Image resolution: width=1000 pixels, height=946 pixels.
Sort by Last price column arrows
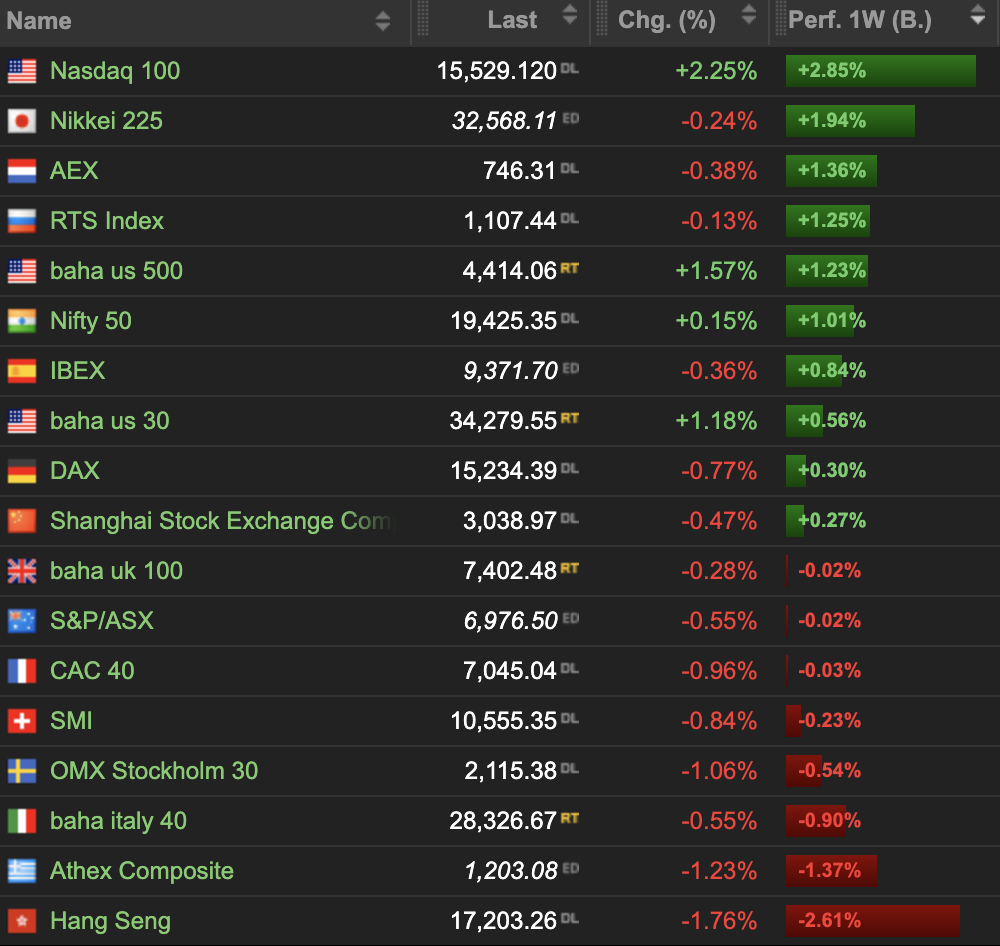(x=570, y=15)
